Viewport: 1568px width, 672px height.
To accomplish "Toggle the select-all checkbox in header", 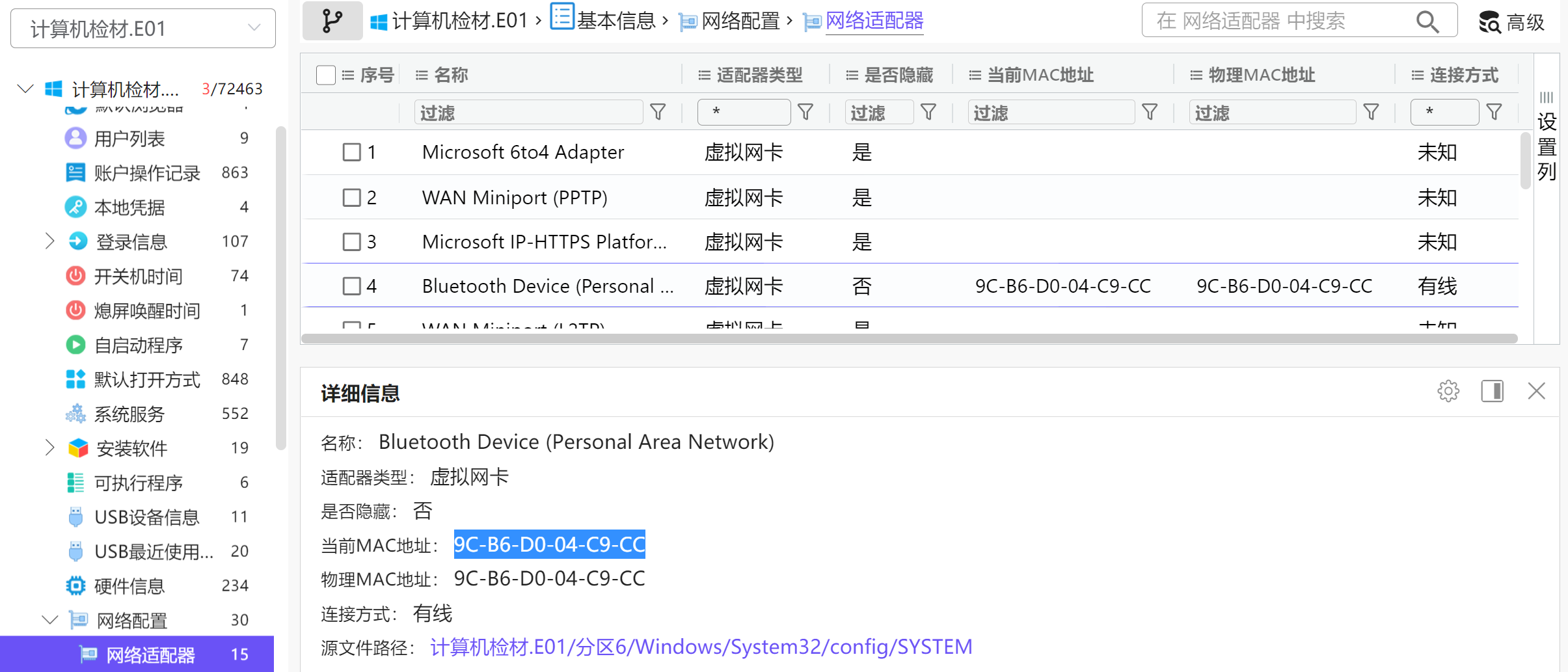I will coord(325,75).
